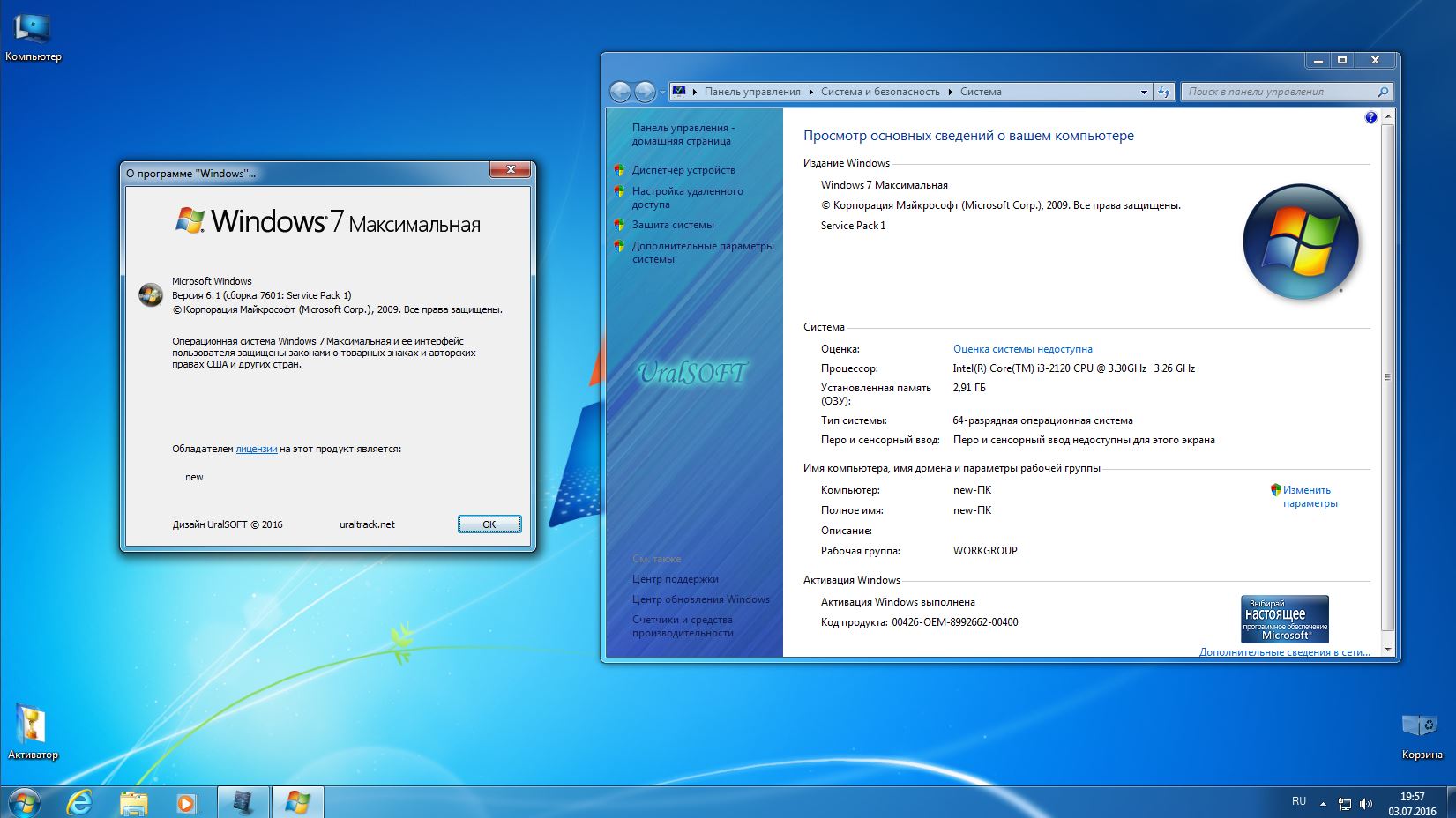The image size is (1456, 818).
Task: Click the RU language indicator
Action: [1298, 801]
